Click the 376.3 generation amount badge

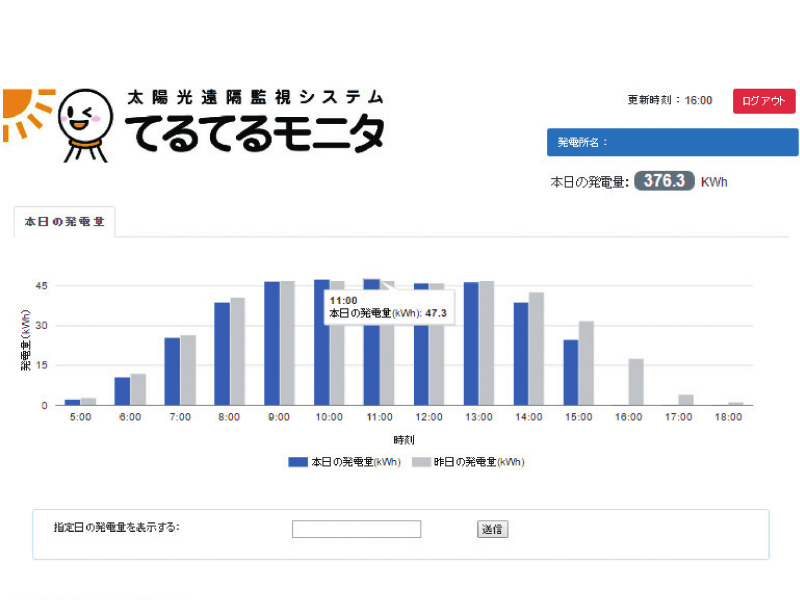point(663,181)
